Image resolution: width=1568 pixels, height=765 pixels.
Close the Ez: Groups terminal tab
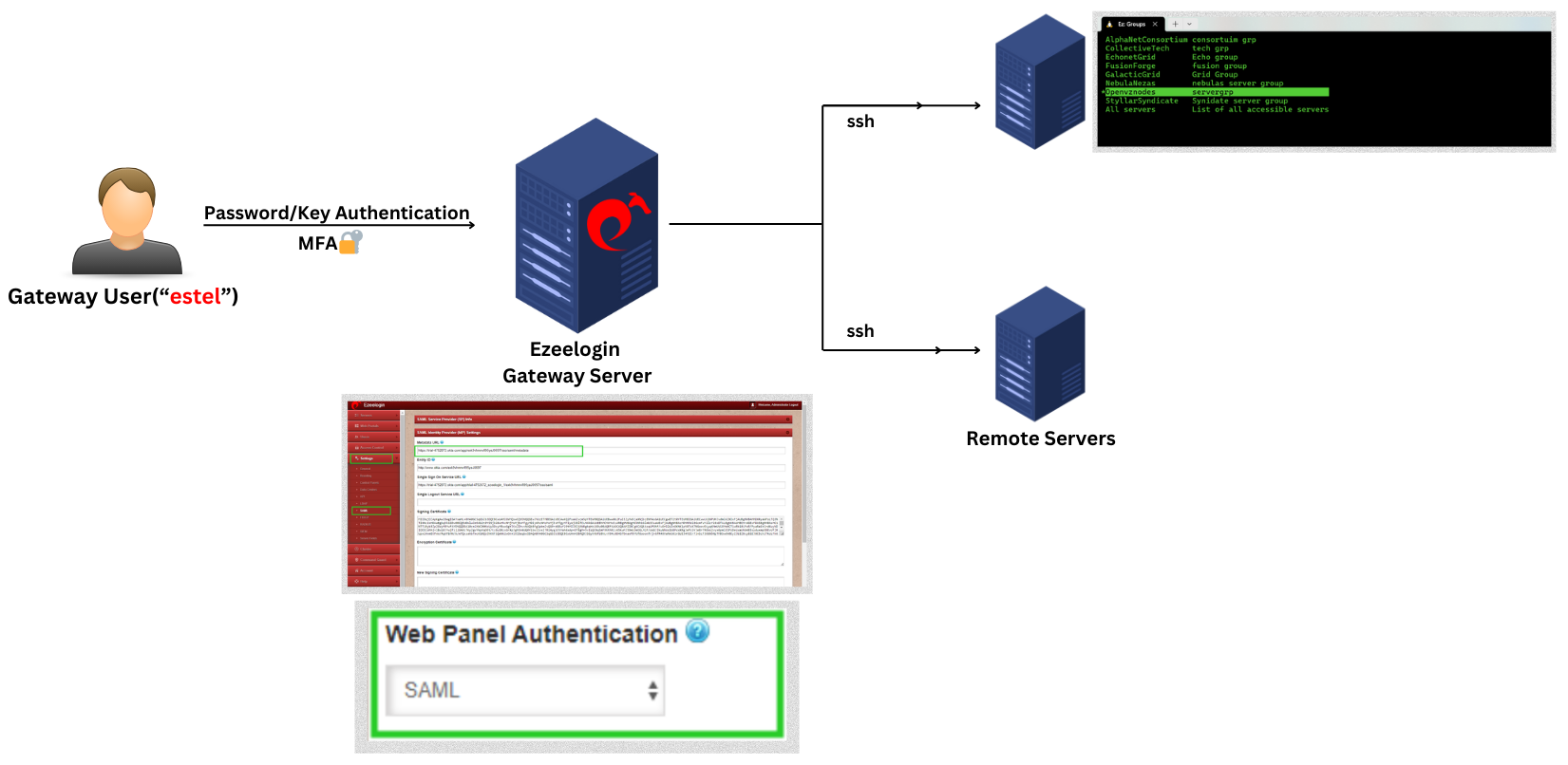(1155, 24)
